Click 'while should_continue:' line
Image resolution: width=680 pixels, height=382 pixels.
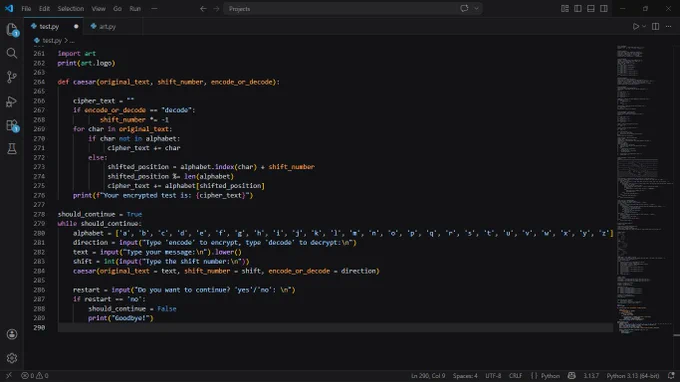coord(99,224)
